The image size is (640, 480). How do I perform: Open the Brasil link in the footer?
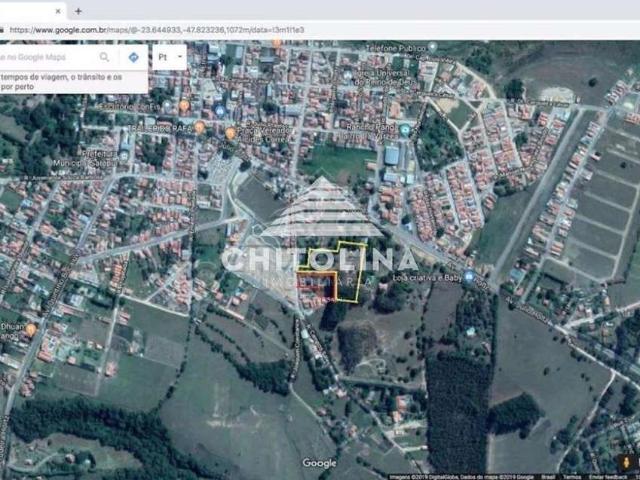(548, 477)
